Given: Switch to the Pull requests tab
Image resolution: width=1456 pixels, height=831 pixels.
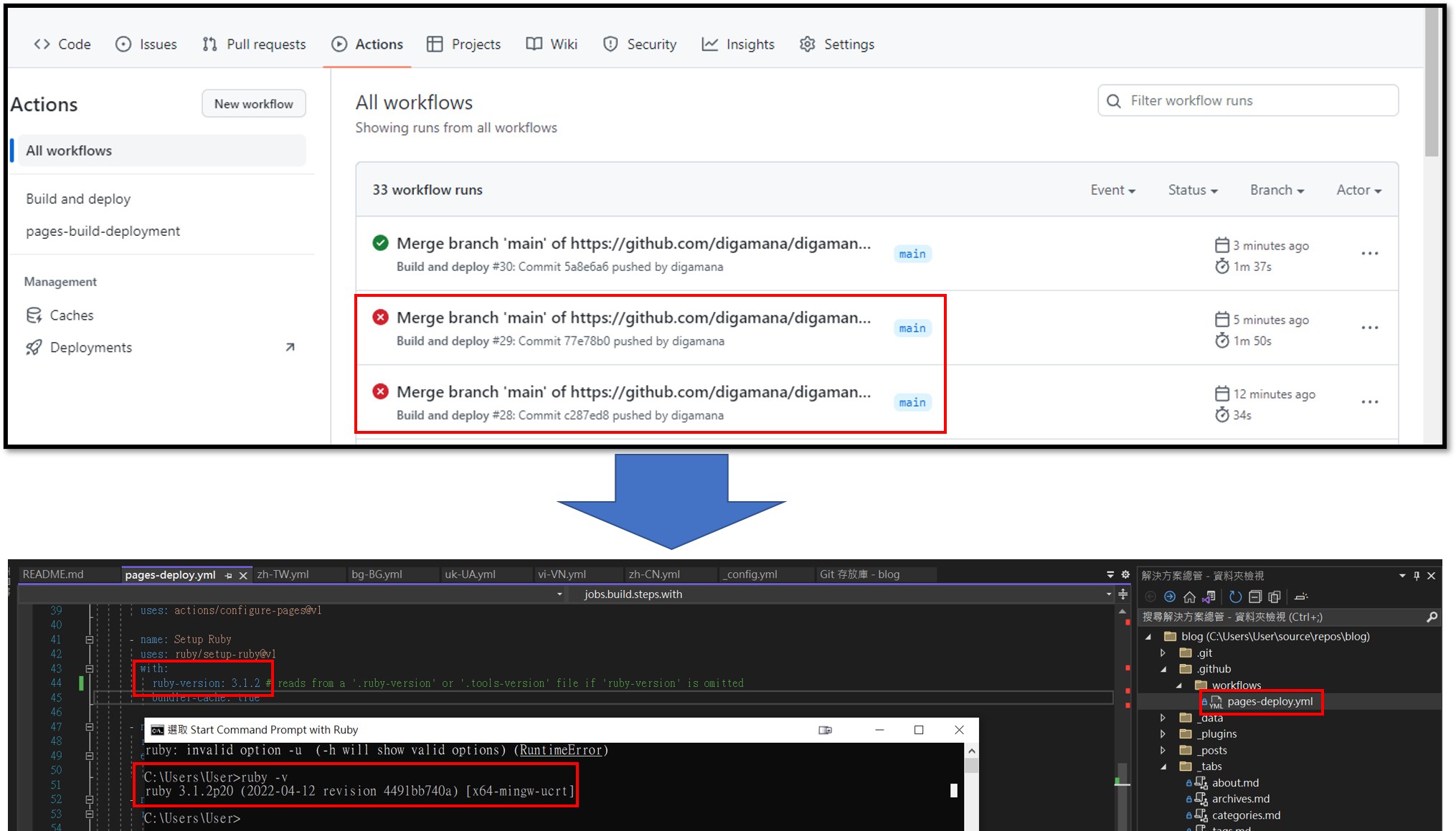Looking at the screenshot, I should coord(254,44).
